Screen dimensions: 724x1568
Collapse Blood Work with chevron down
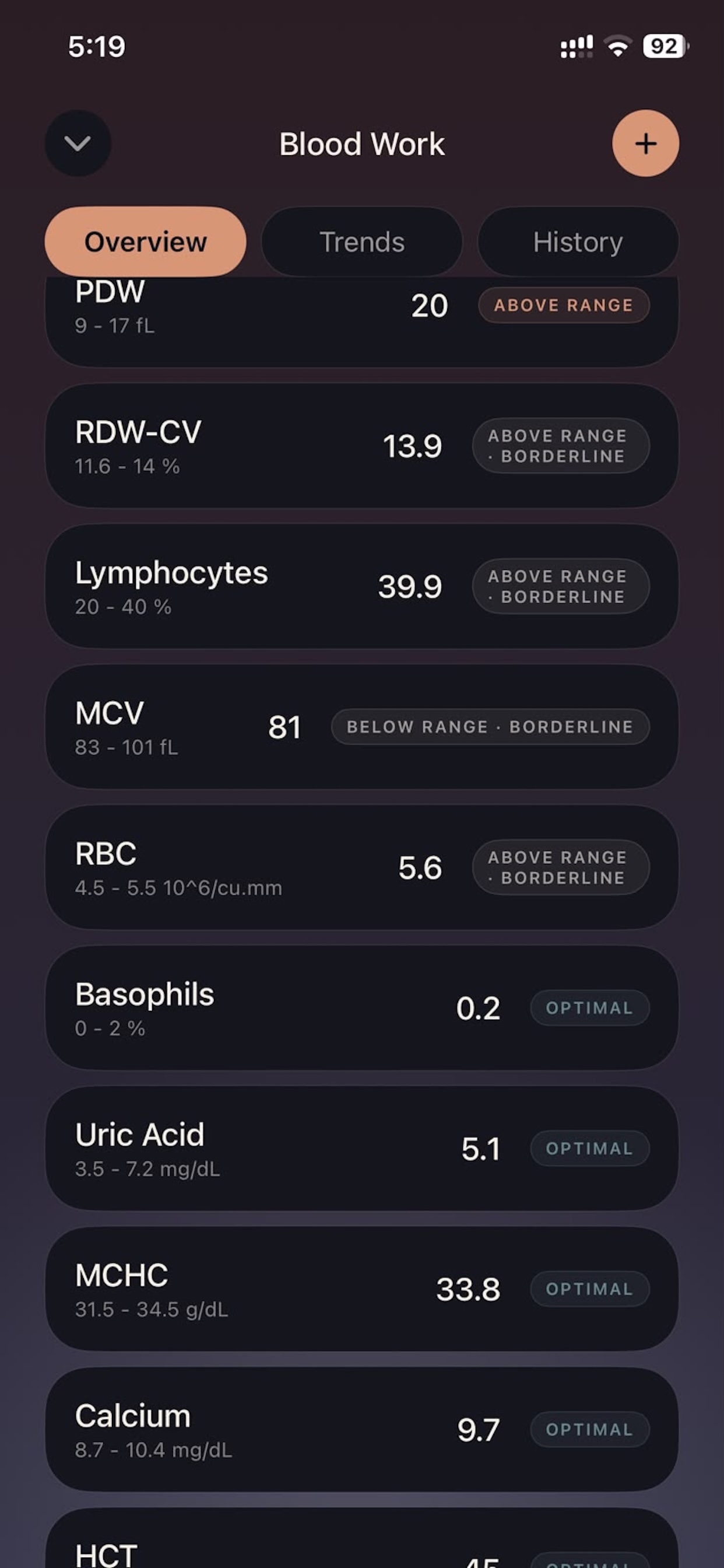(x=78, y=143)
